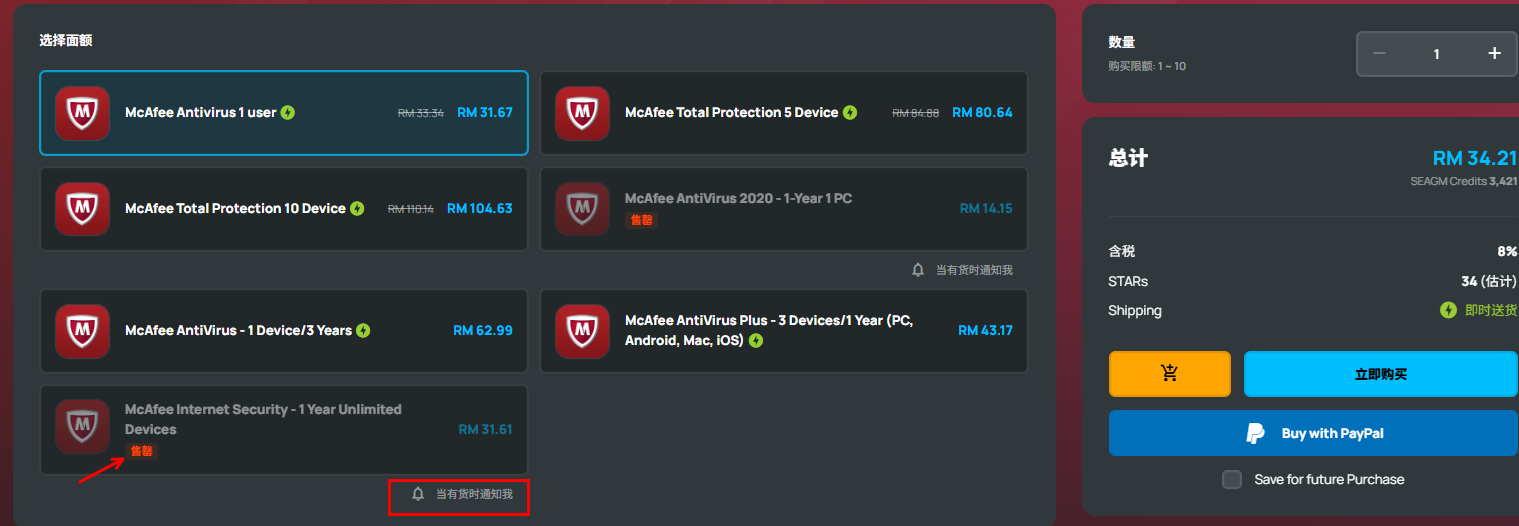Image resolution: width=1519 pixels, height=526 pixels.
Task: Click McAfee logo on Antivirus 1 user
Action: pos(82,113)
